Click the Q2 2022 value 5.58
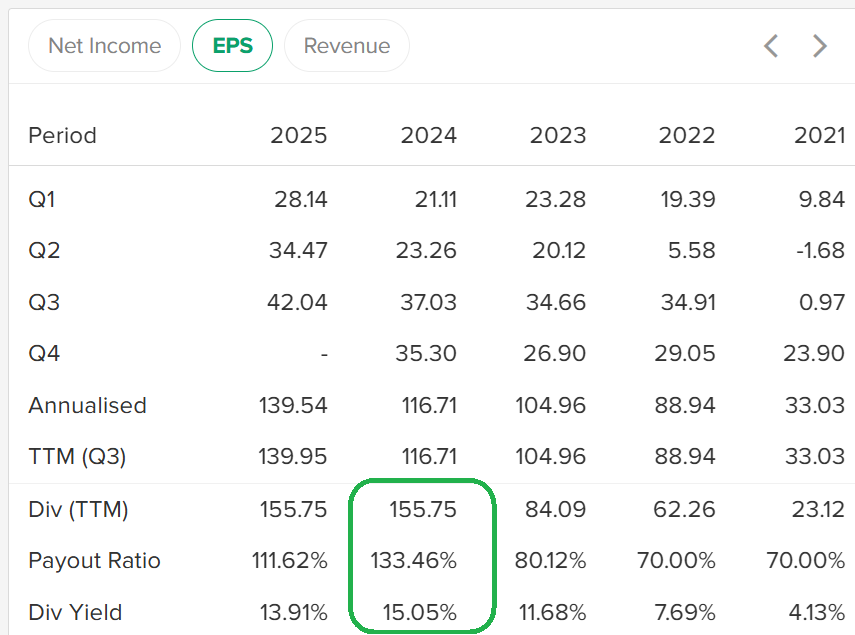Viewport: 855px width, 635px height. coord(691,251)
